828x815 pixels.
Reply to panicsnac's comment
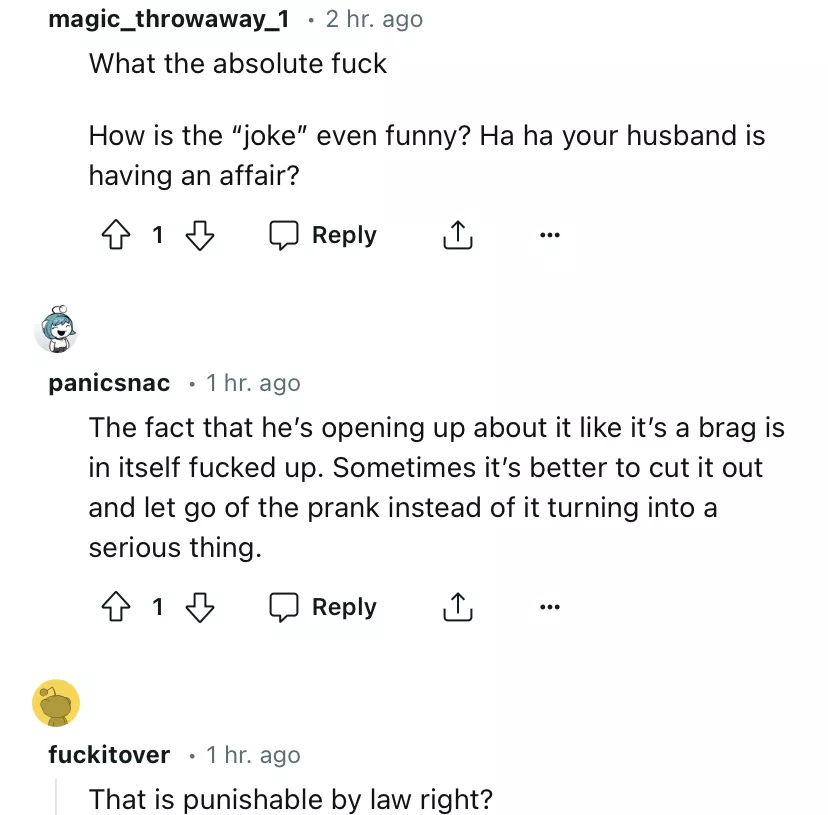click(x=323, y=607)
